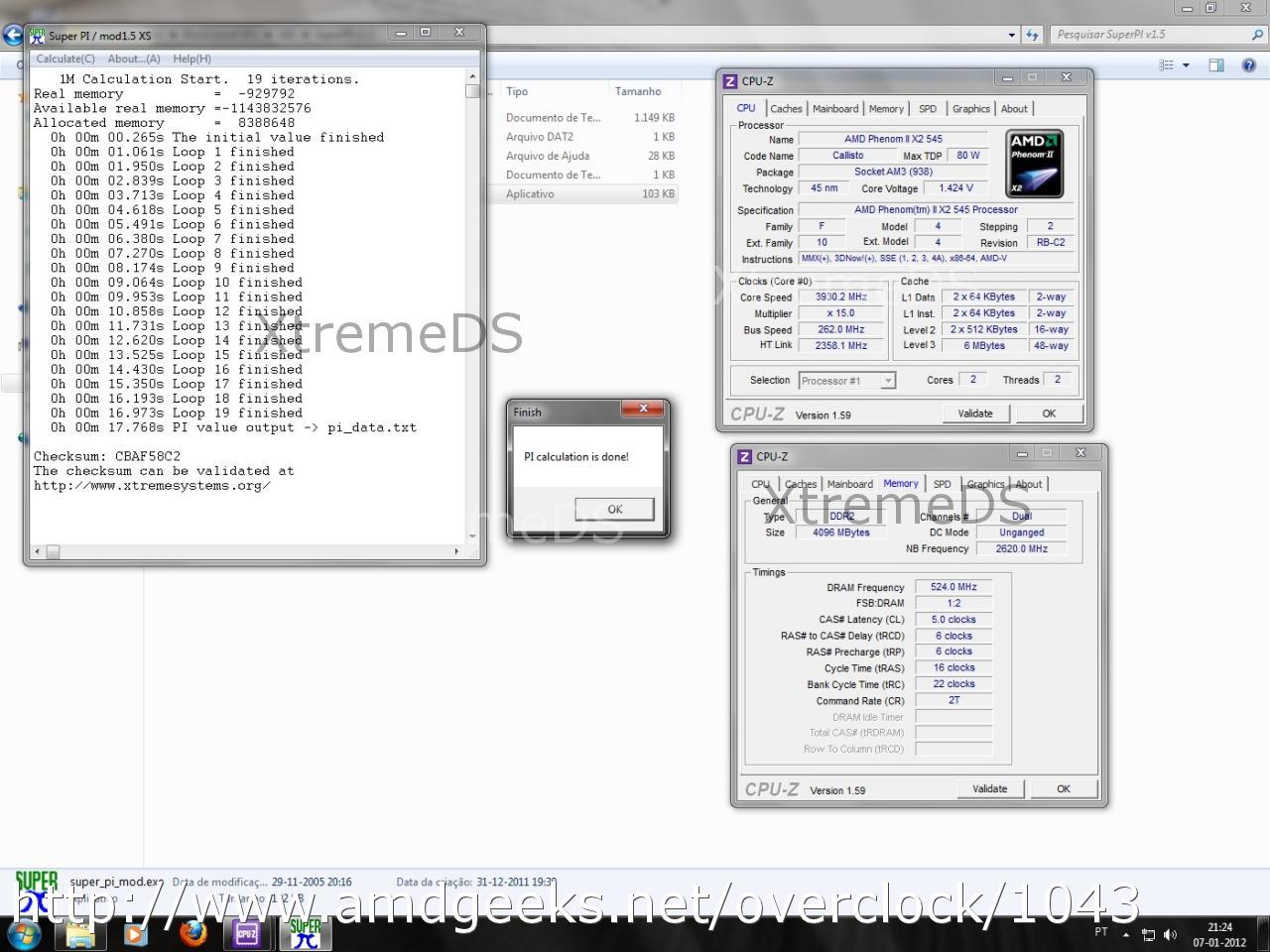Switch to CPU tab in lower CPU-Z window
Image resolution: width=1270 pixels, height=952 pixels.
point(760,485)
